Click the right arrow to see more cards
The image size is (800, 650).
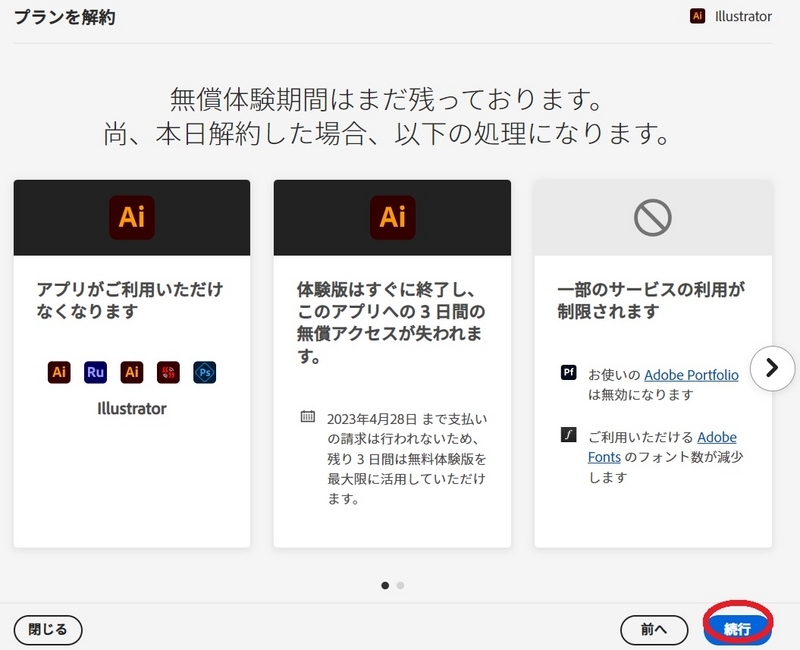pos(772,367)
